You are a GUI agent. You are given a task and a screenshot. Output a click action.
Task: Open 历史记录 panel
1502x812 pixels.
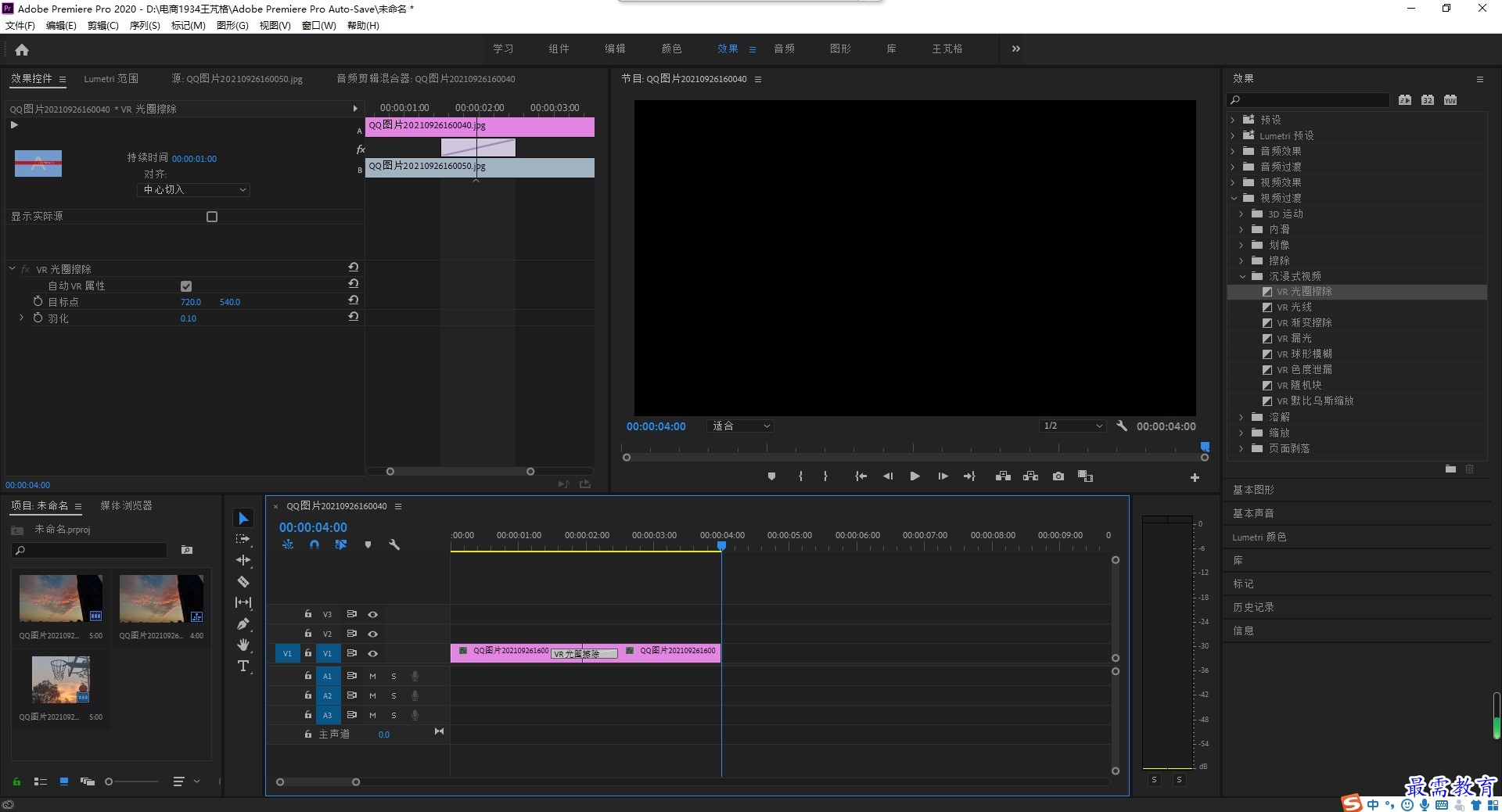(x=1253, y=607)
